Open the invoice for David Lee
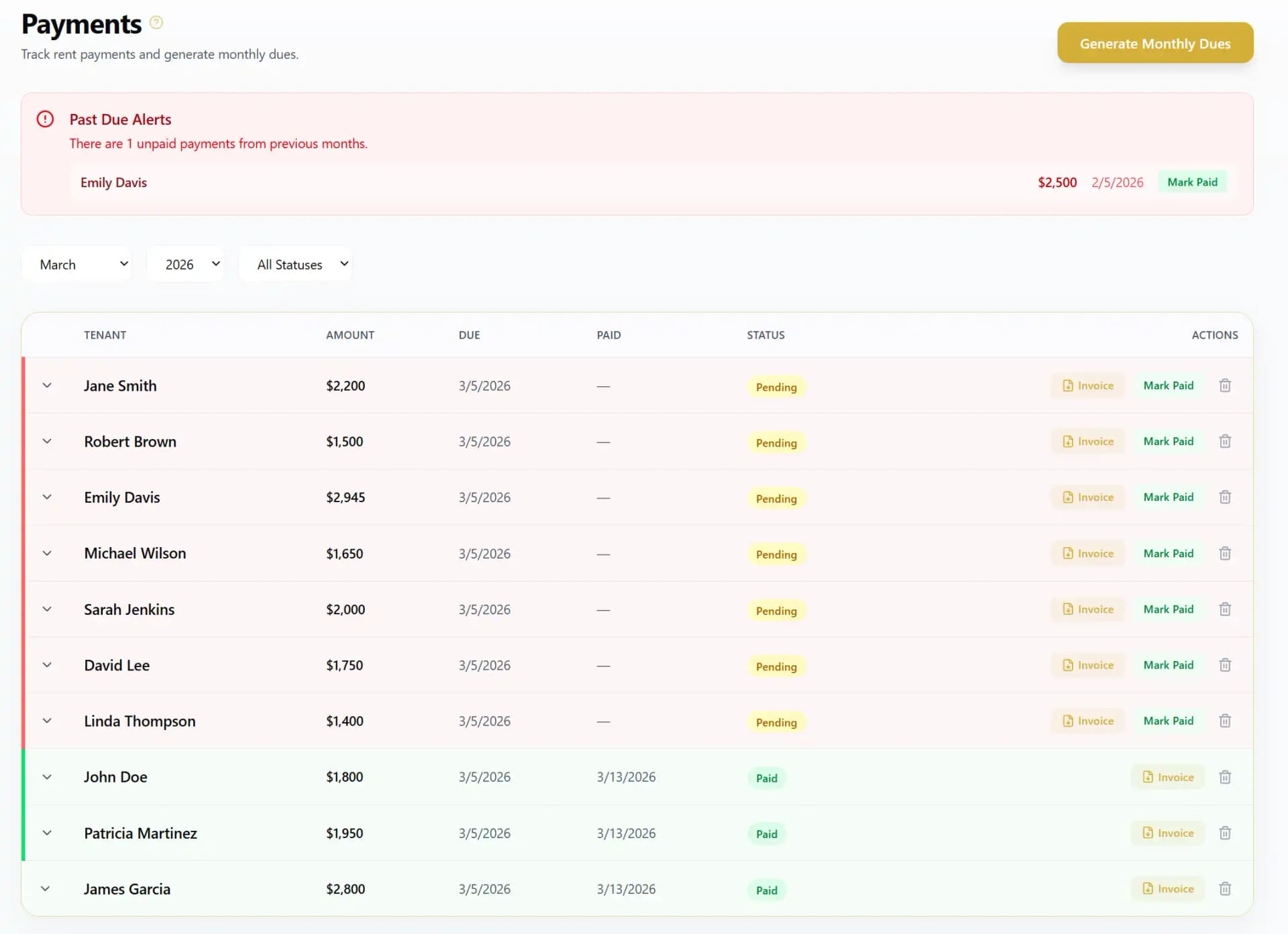Image resolution: width=1288 pixels, height=934 pixels. pos(1087,664)
